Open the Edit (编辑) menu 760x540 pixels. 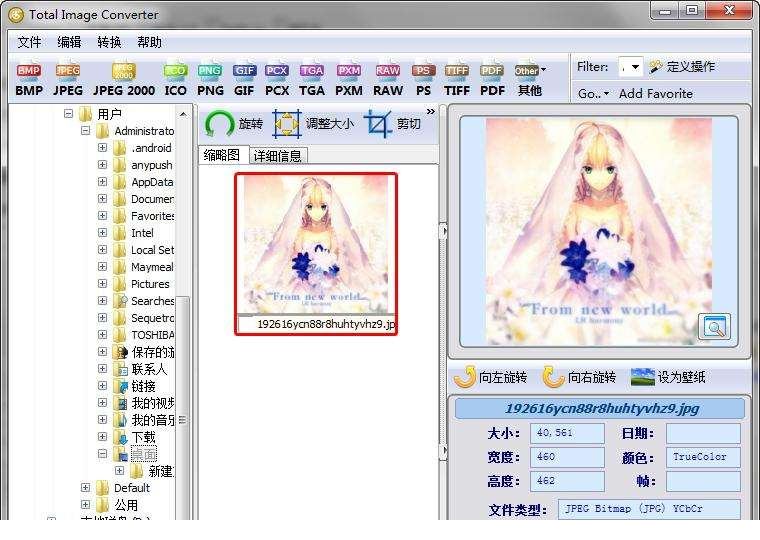pos(69,42)
